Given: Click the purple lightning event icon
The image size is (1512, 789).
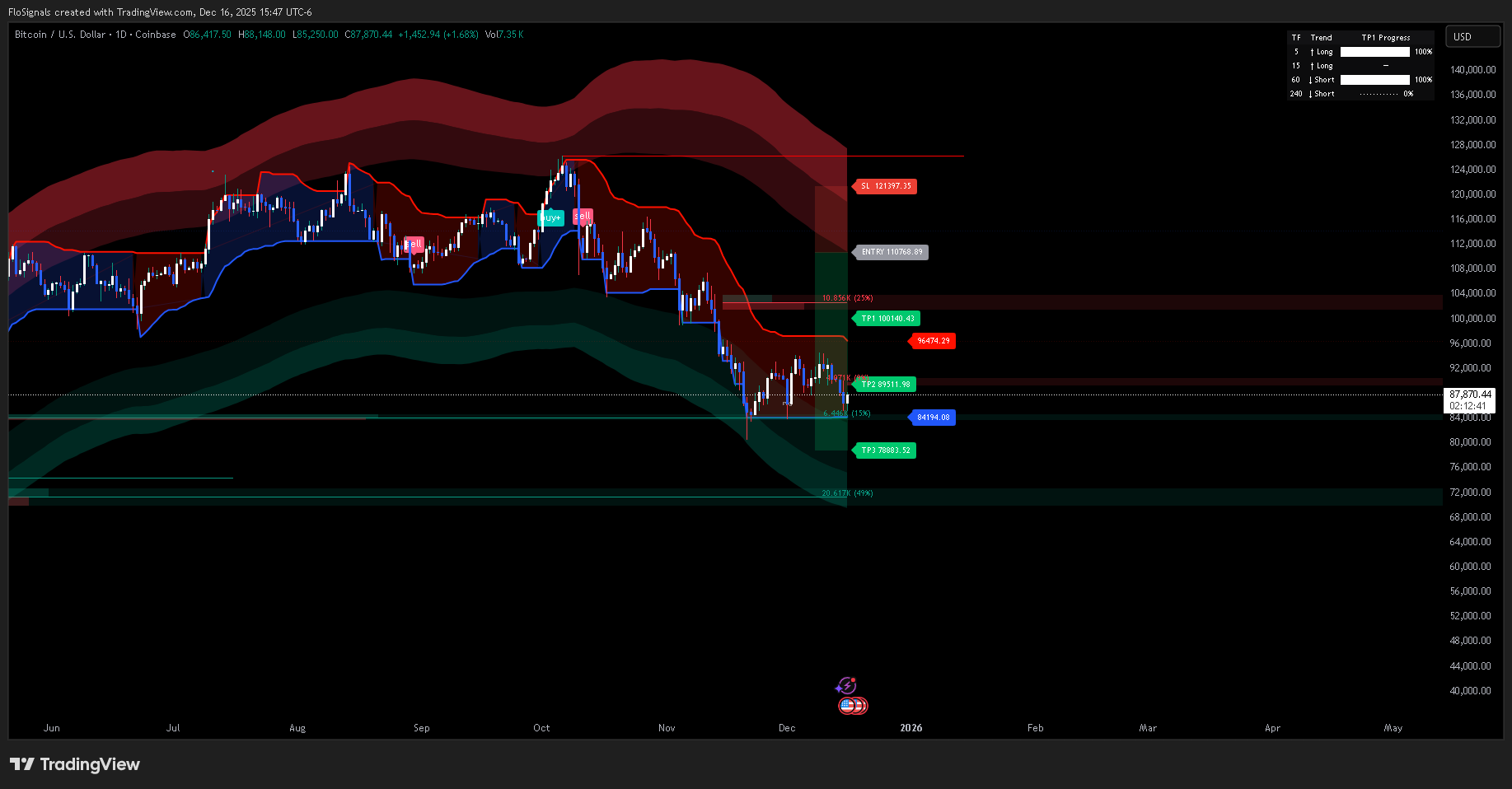Looking at the screenshot, I should click(846, 686).
